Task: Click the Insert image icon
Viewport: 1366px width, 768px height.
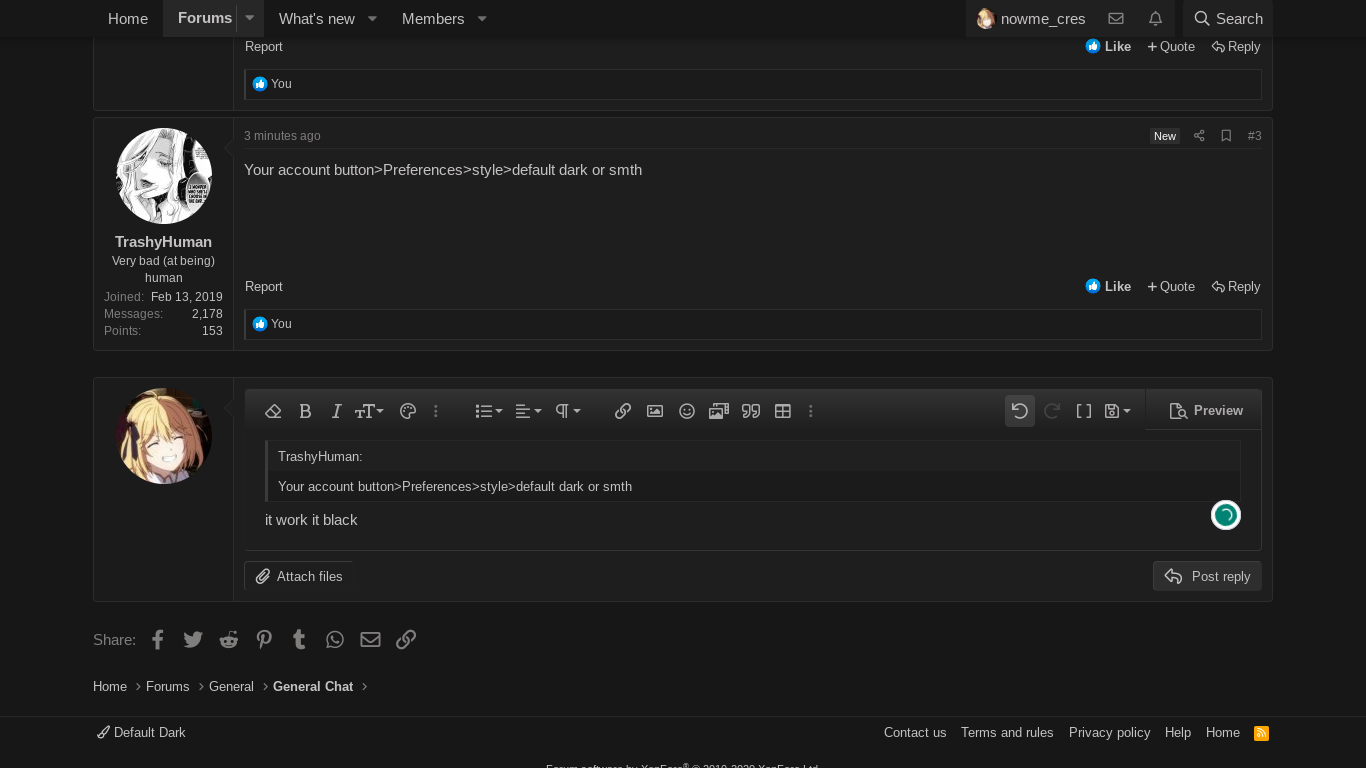Action: (x=655, y=411)
